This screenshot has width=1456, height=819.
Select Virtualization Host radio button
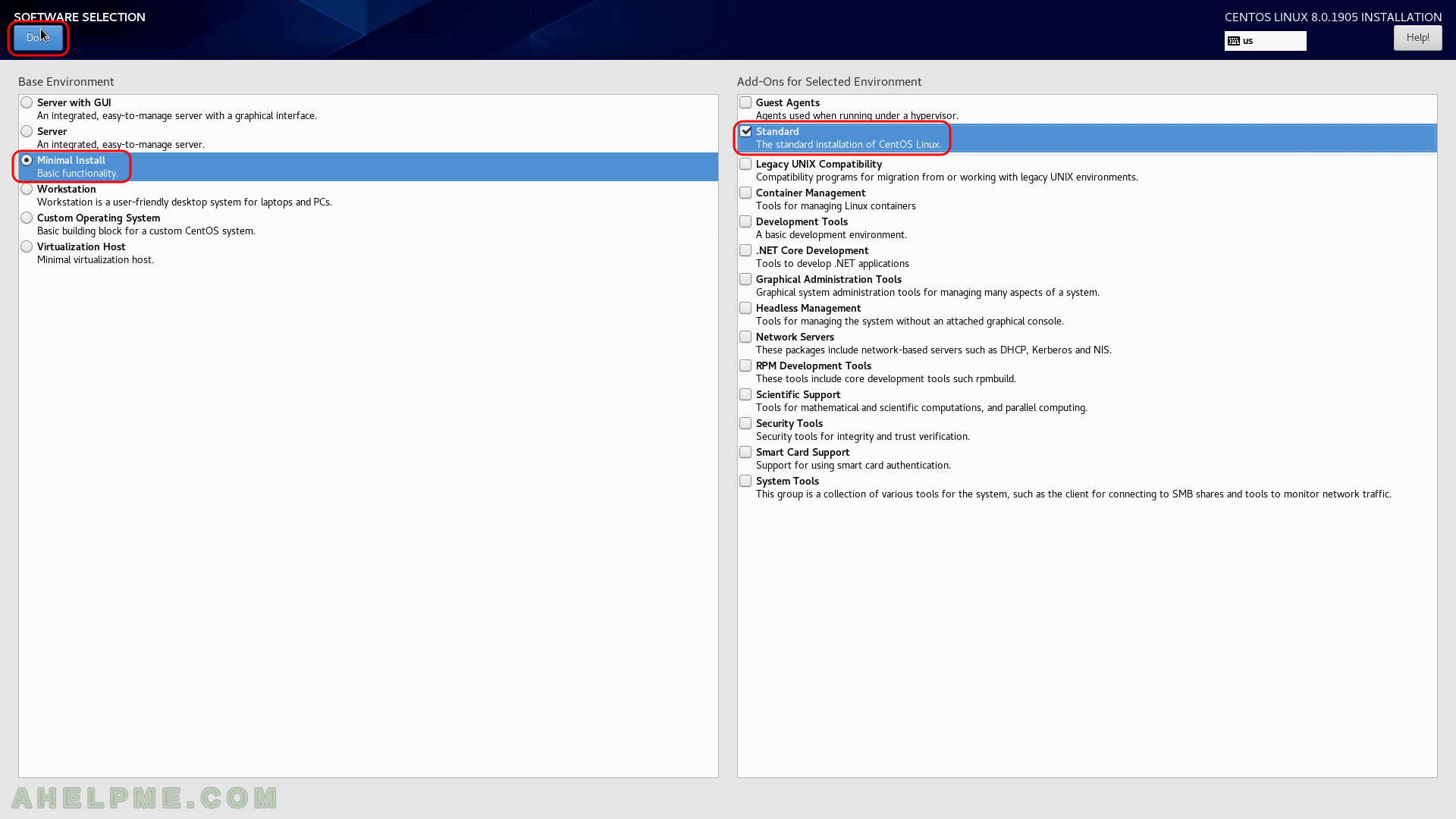[27, 246]
